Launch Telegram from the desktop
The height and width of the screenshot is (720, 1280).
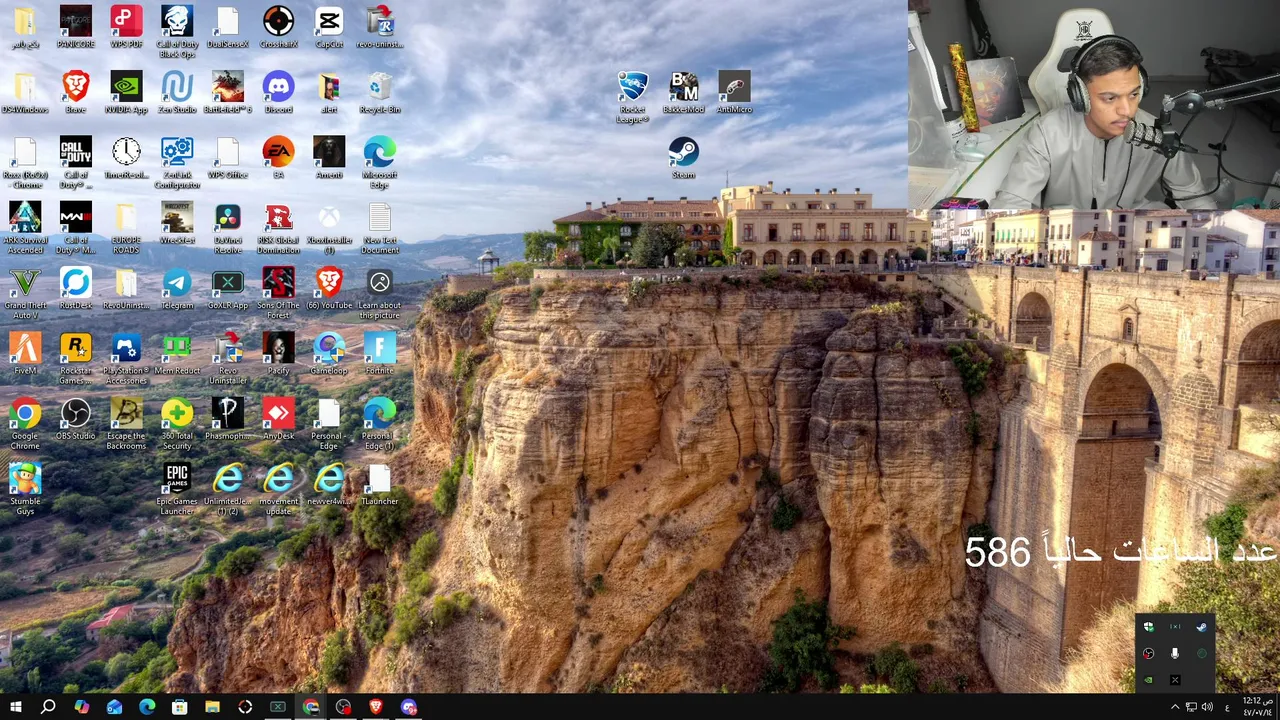(177, 287)
